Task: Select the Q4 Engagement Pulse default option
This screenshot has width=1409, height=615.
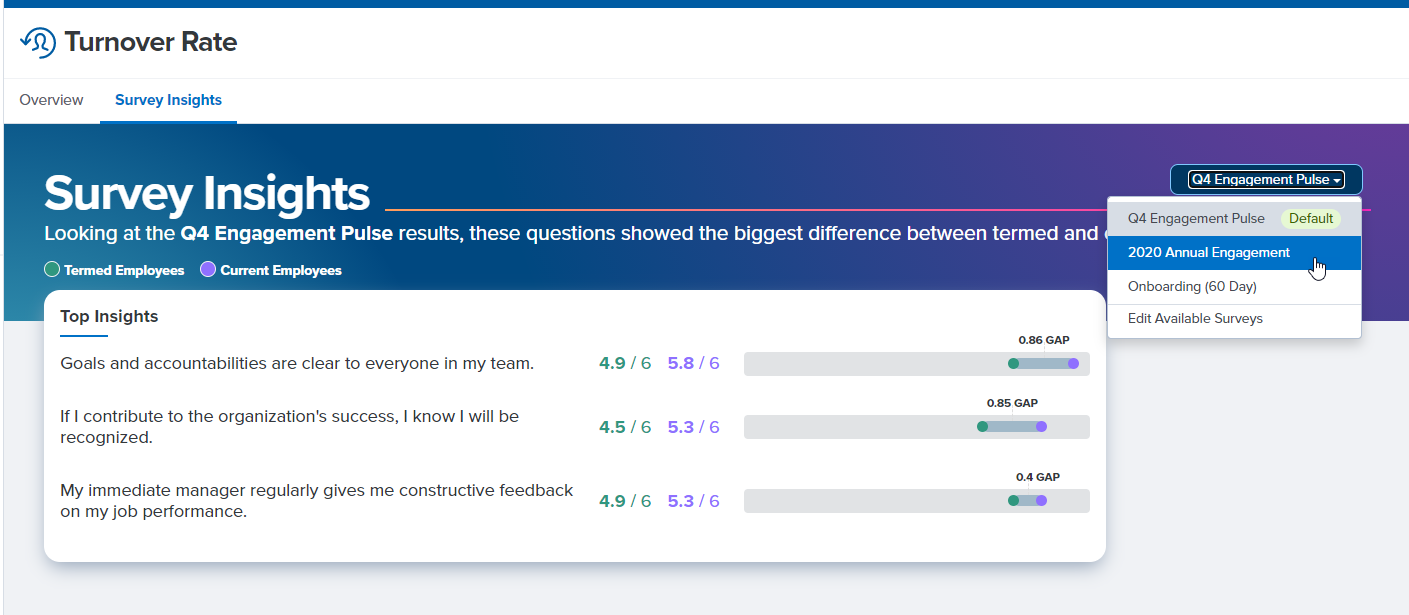Action: click(x=1196, y=219)
